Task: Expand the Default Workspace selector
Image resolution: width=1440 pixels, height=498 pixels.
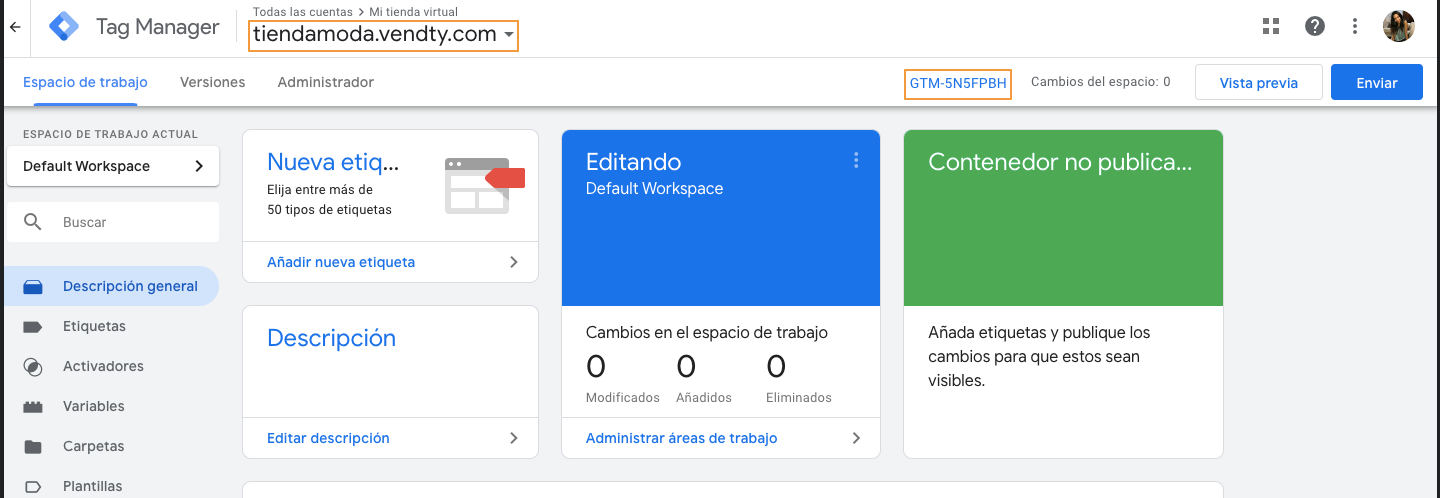Action: click(x=113, y=166)
